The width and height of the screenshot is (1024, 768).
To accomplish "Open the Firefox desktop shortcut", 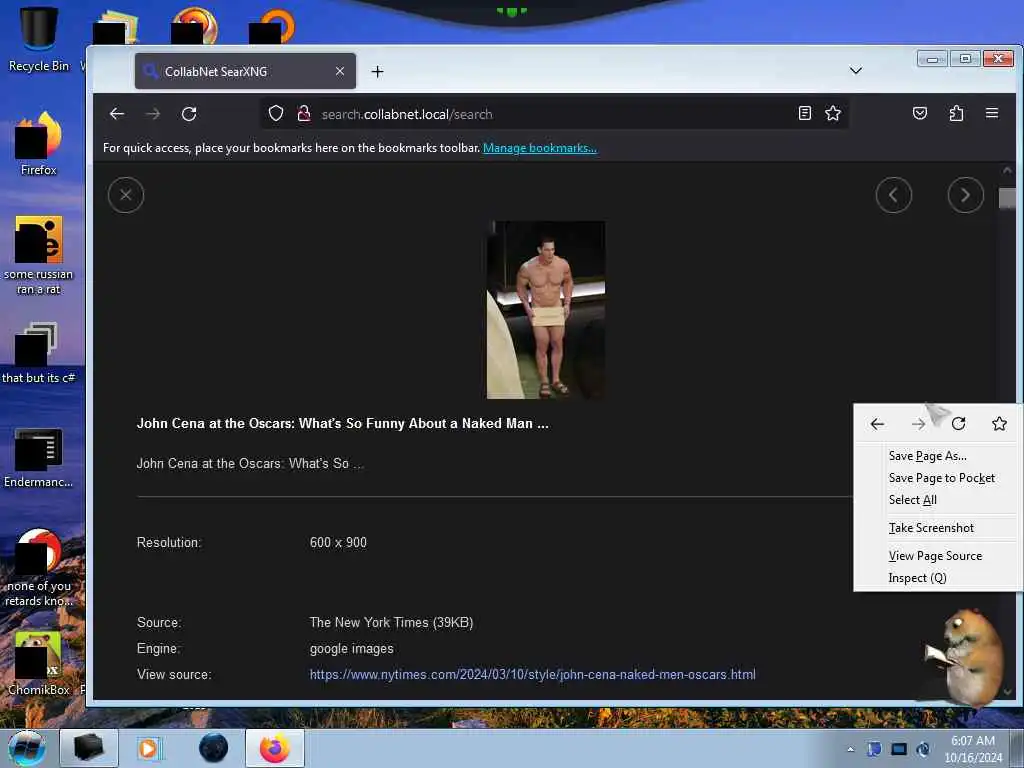I will click(39, 144).
